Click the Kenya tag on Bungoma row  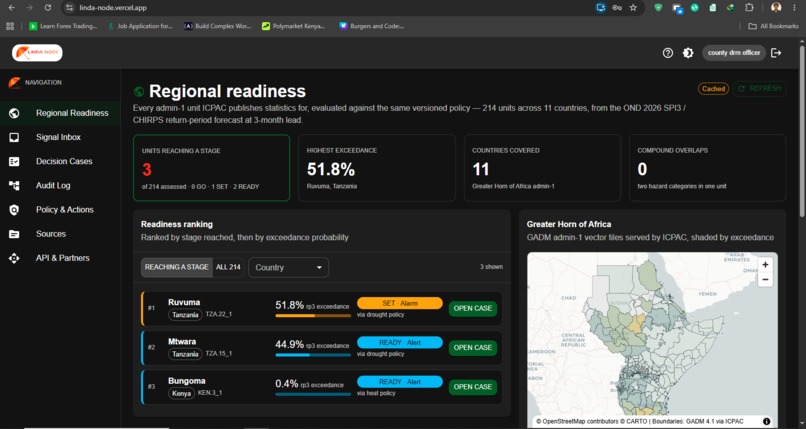click(181, 394)
